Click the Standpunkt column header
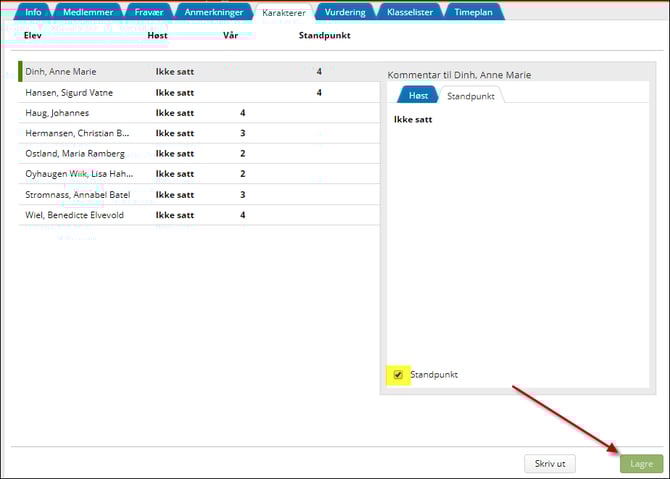 click(x=324, y=36)
